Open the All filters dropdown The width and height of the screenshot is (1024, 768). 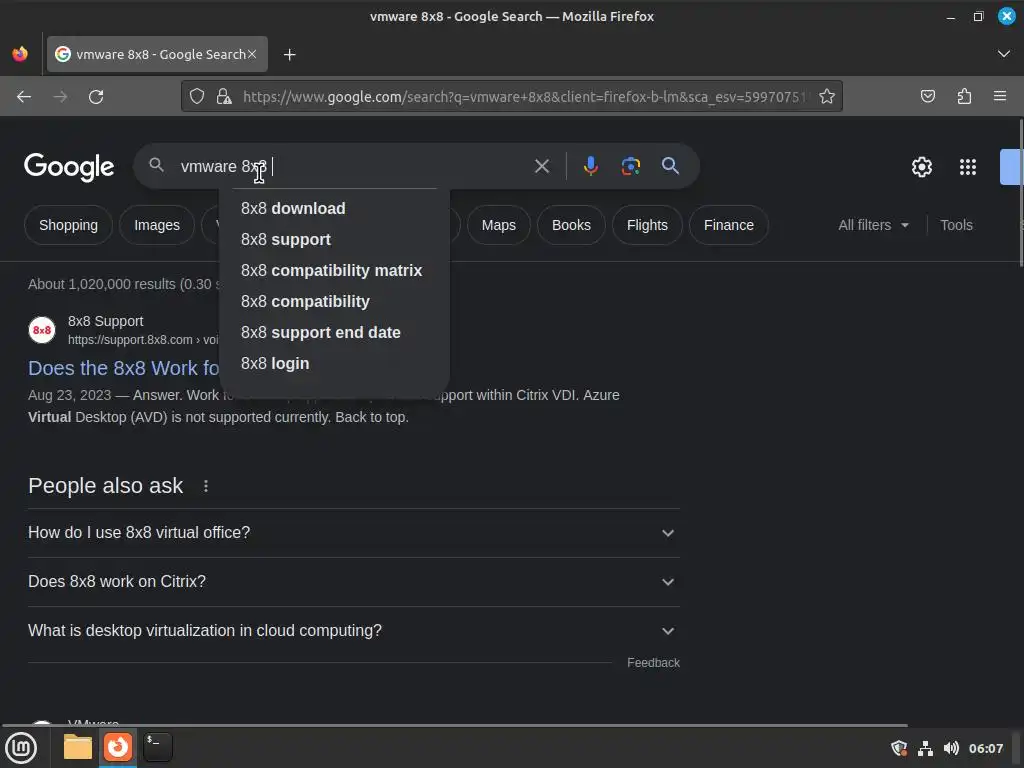click(x=873, y=225)
